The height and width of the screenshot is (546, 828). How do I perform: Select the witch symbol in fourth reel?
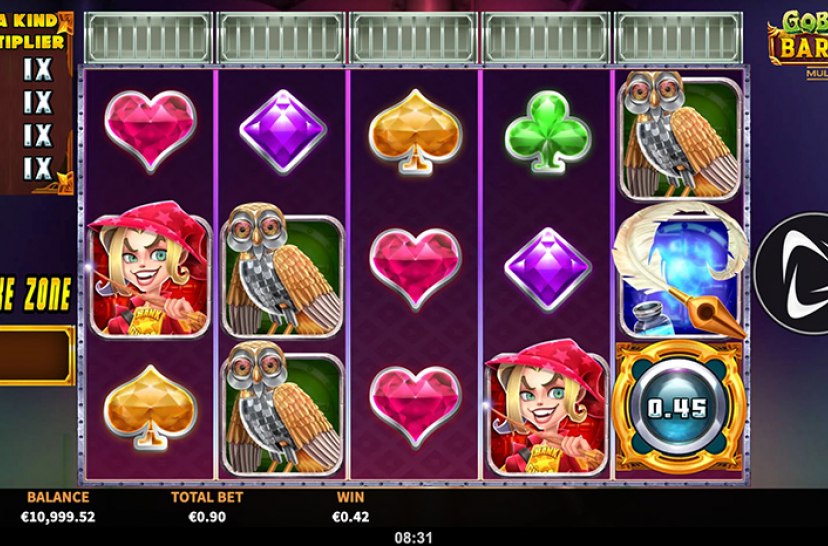pyautogui.click(x=547, y=407)
